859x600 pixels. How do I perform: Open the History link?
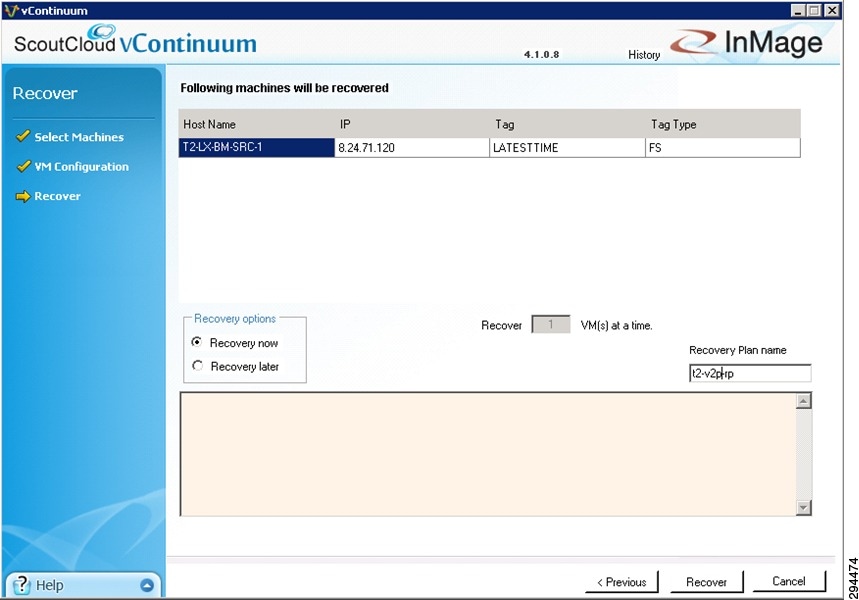[644, 55]
